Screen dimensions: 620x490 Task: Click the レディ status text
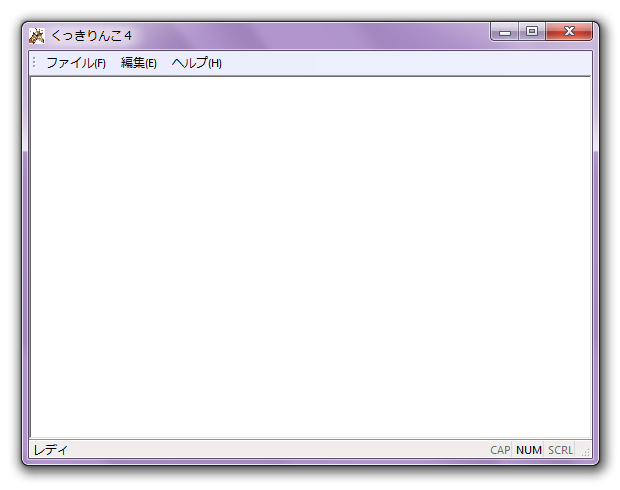pyautogui.click(x=51, y=450)
